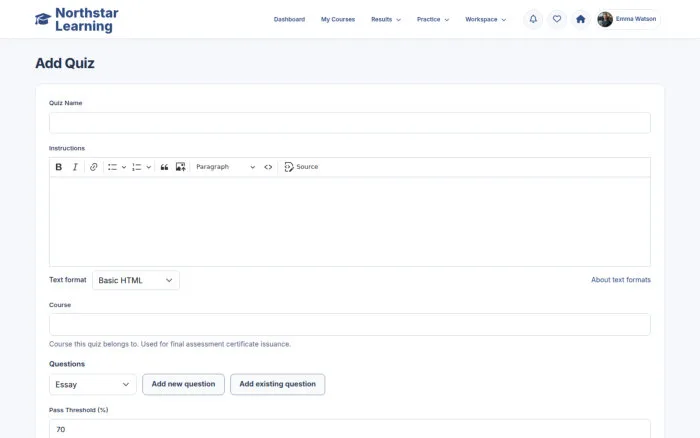Open the Workspace menu
This screenshot has height=438, width=700.
click(485, 19)
